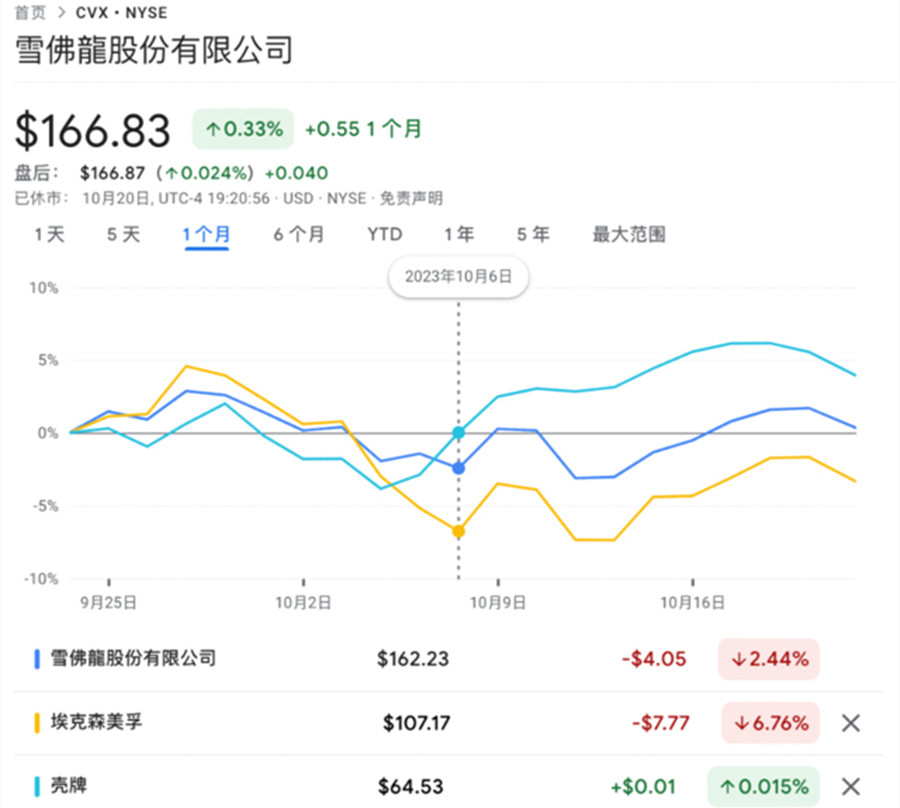Screen dimensions: 900x808
Task: Select the 1 天 range tab
Action: coord(49,234)
